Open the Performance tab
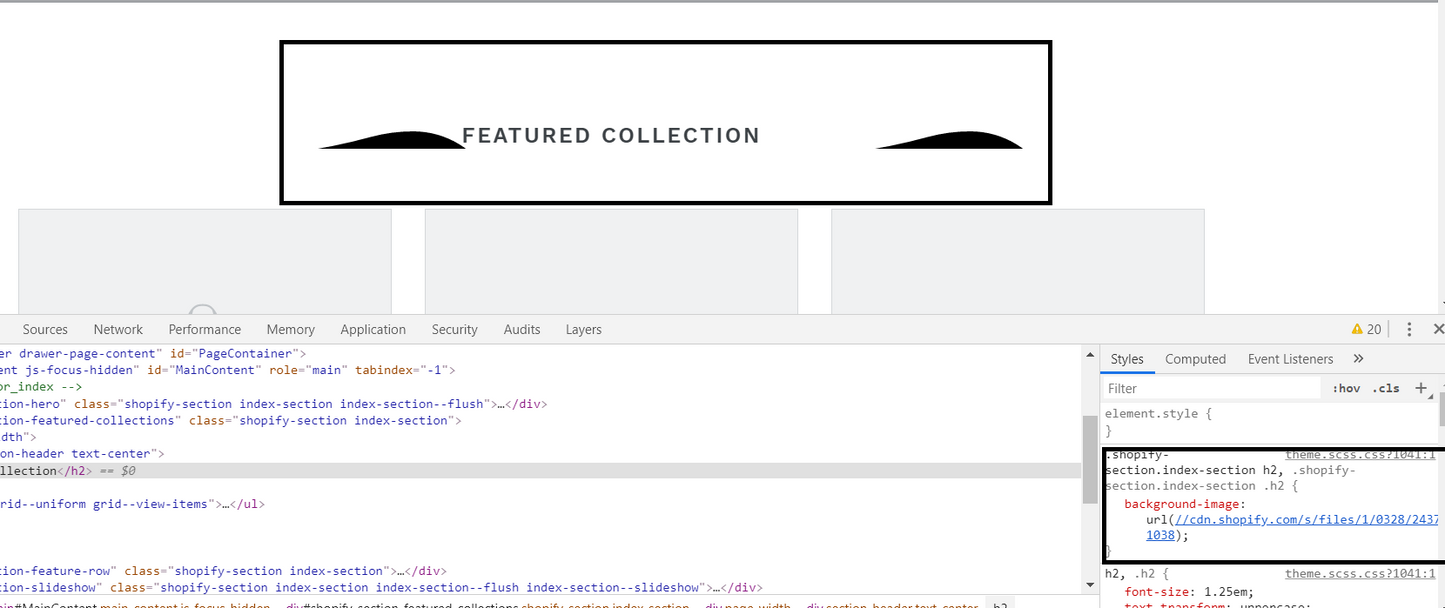 click(x=205, y=329)
